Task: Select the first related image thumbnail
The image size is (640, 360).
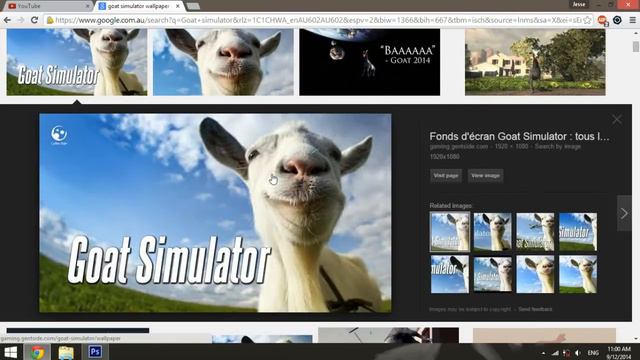Action: pos(450,231)
